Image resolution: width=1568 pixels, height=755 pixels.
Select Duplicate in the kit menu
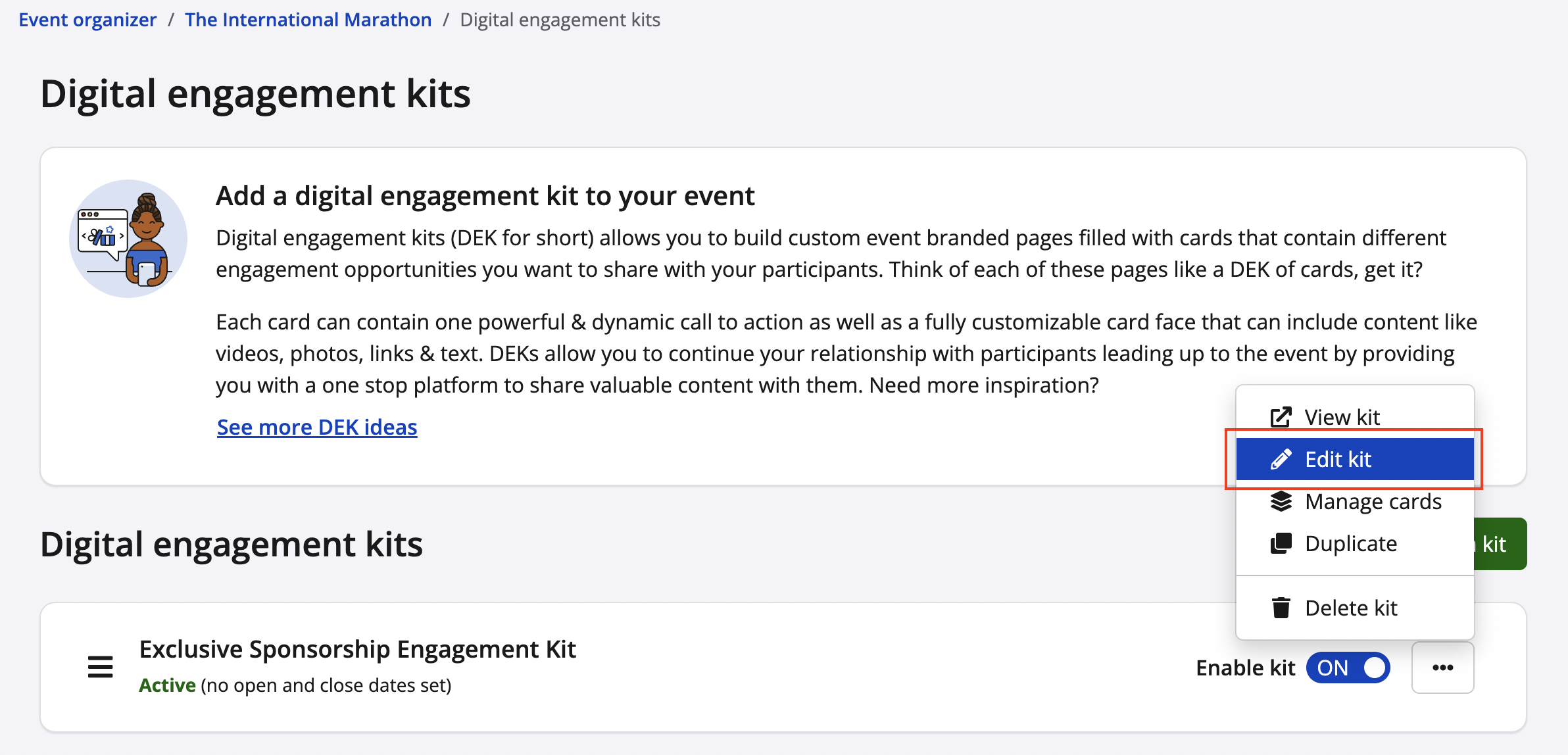coord(1350,544)
